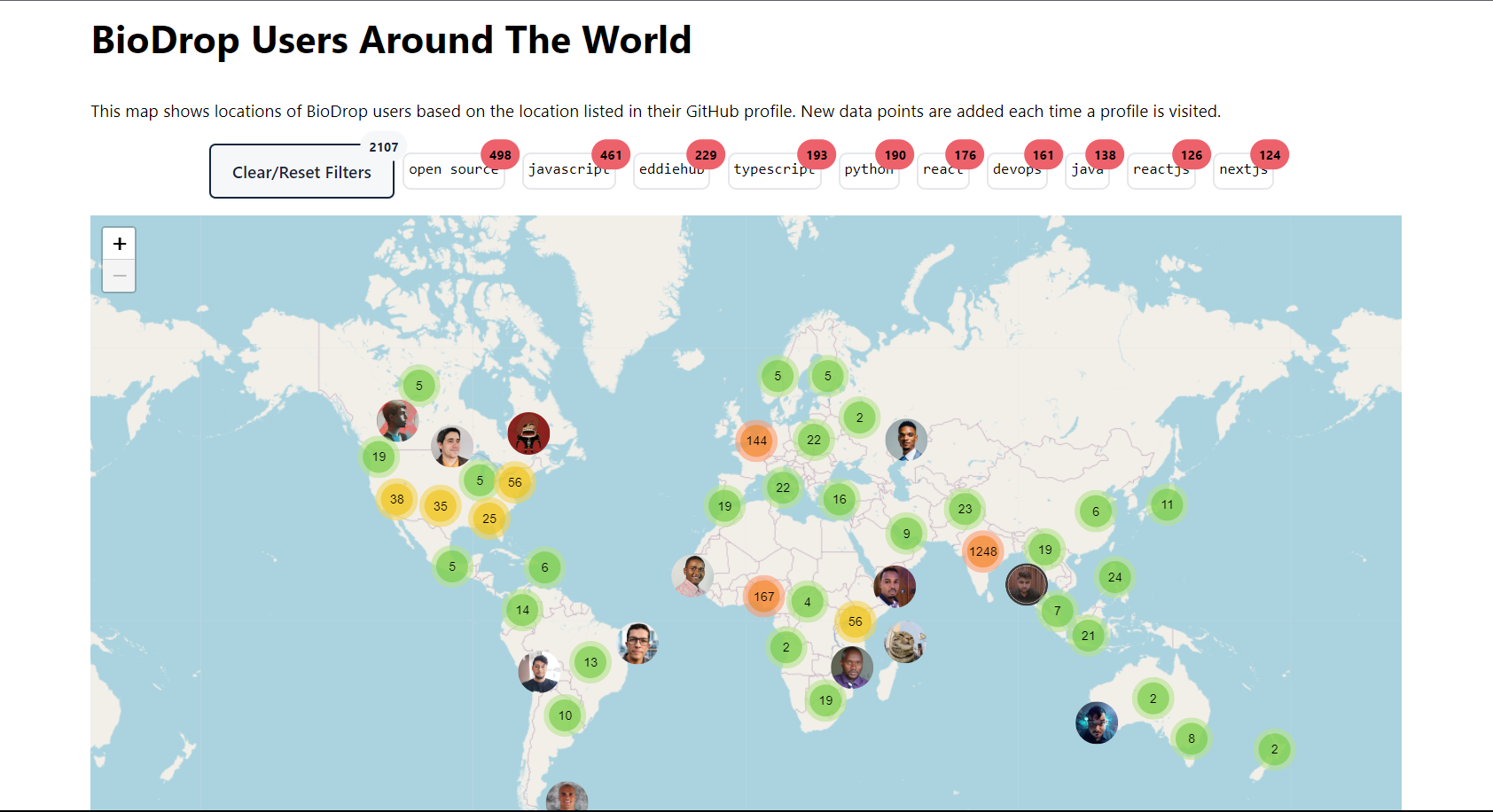View the red robot avatar in eastern Canada
Screen dimensions: 1493x812
528,433
